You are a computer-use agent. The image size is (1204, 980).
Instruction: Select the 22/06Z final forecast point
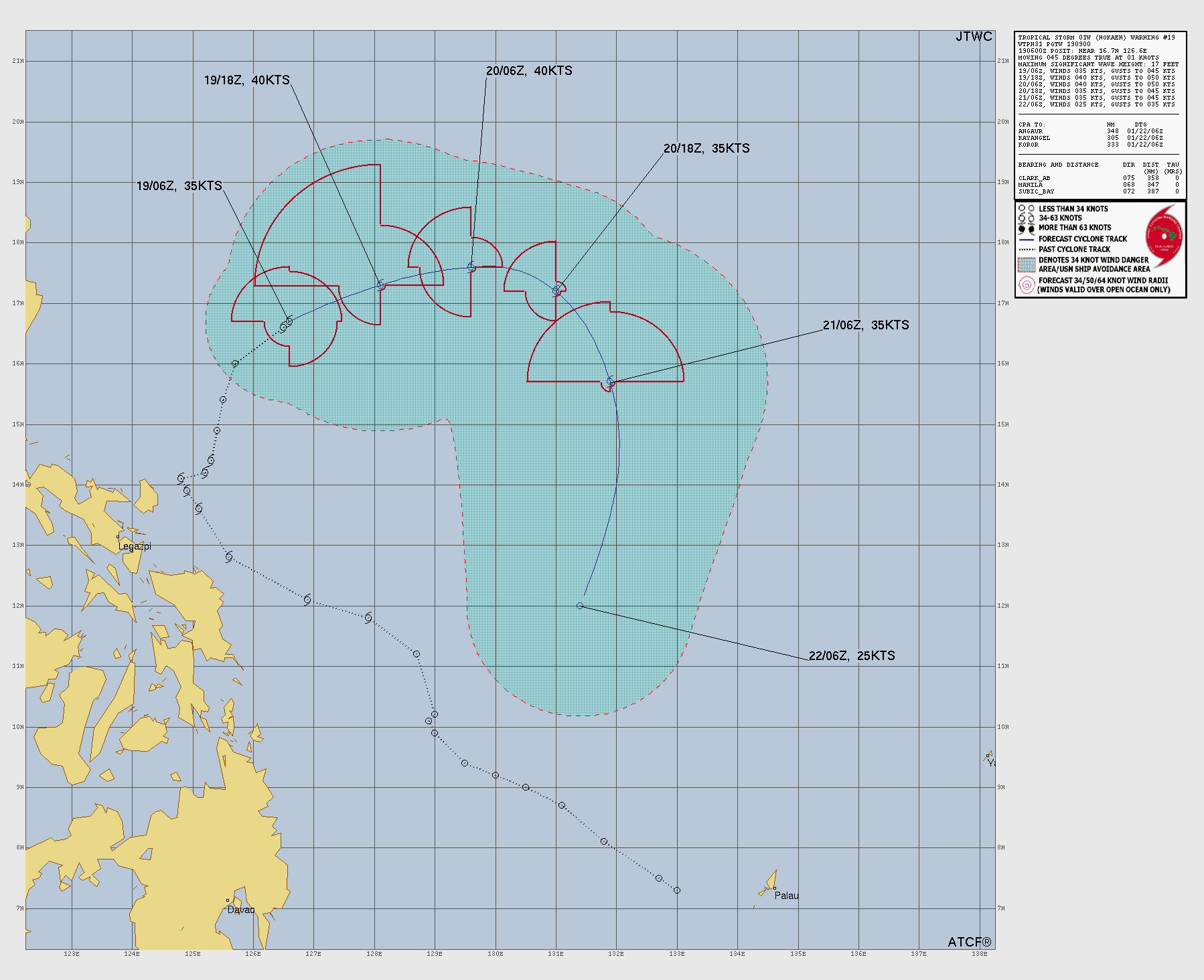pos(580,606)
